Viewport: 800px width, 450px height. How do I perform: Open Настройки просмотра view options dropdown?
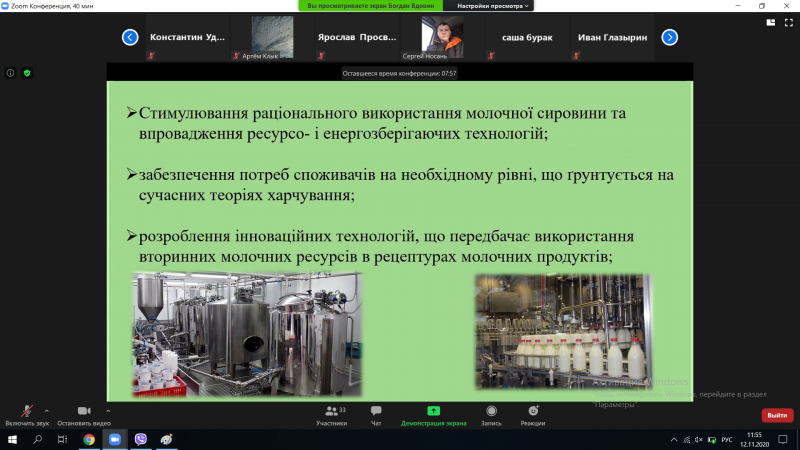[492, 6]
